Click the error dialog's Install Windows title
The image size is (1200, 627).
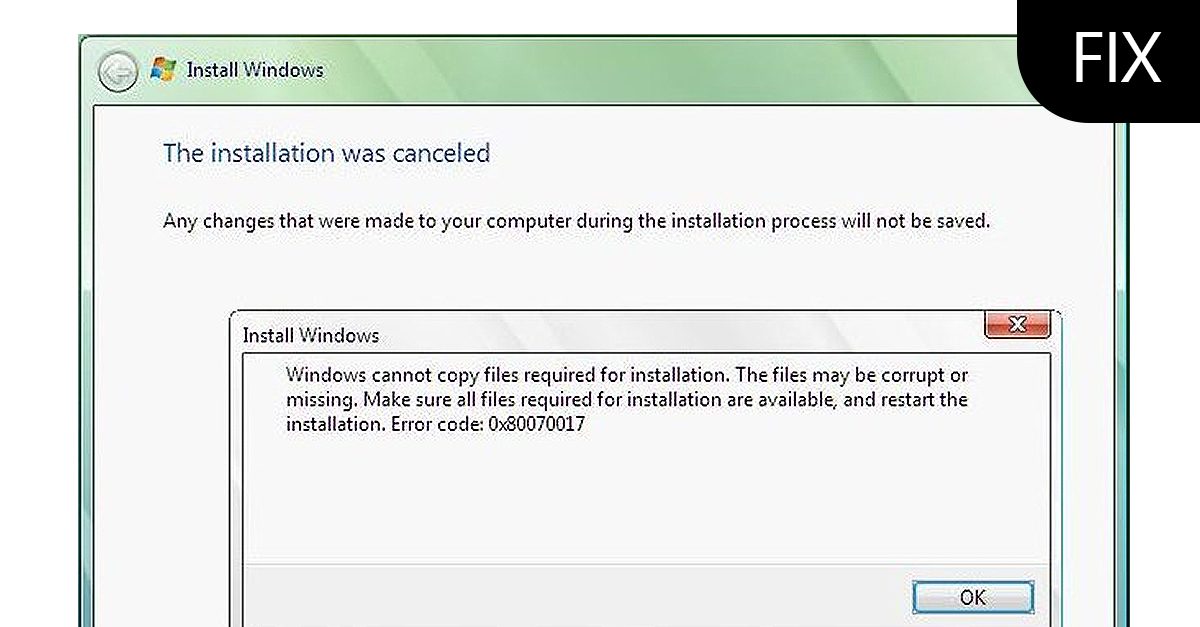click(311, 335)
